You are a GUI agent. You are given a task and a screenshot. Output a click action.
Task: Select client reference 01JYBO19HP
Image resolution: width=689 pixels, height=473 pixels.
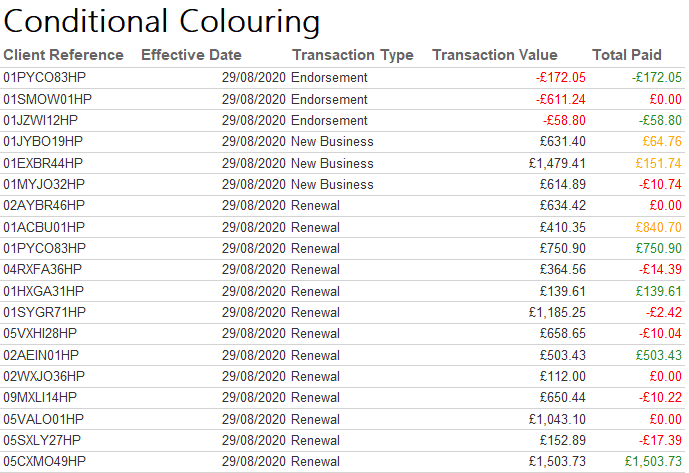44,142
